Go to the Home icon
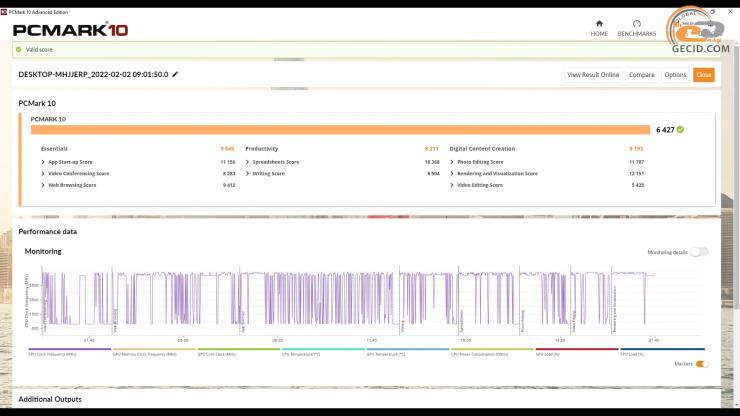 (599, 24)
